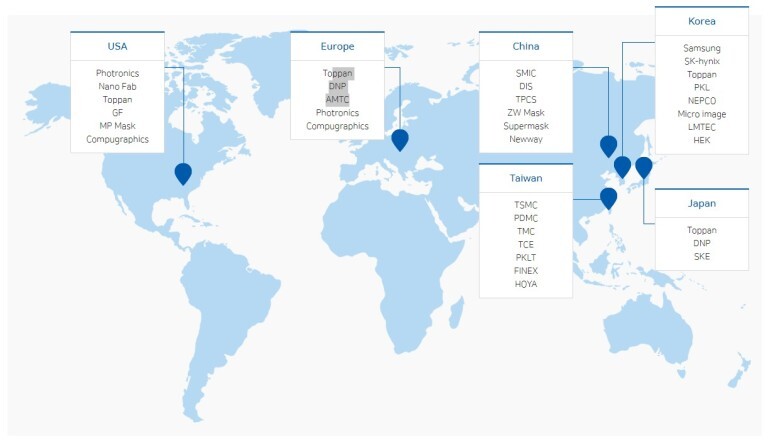Click Newway in the China list
The height and width of the screenshot is (444, 773).
pos(526,139)
